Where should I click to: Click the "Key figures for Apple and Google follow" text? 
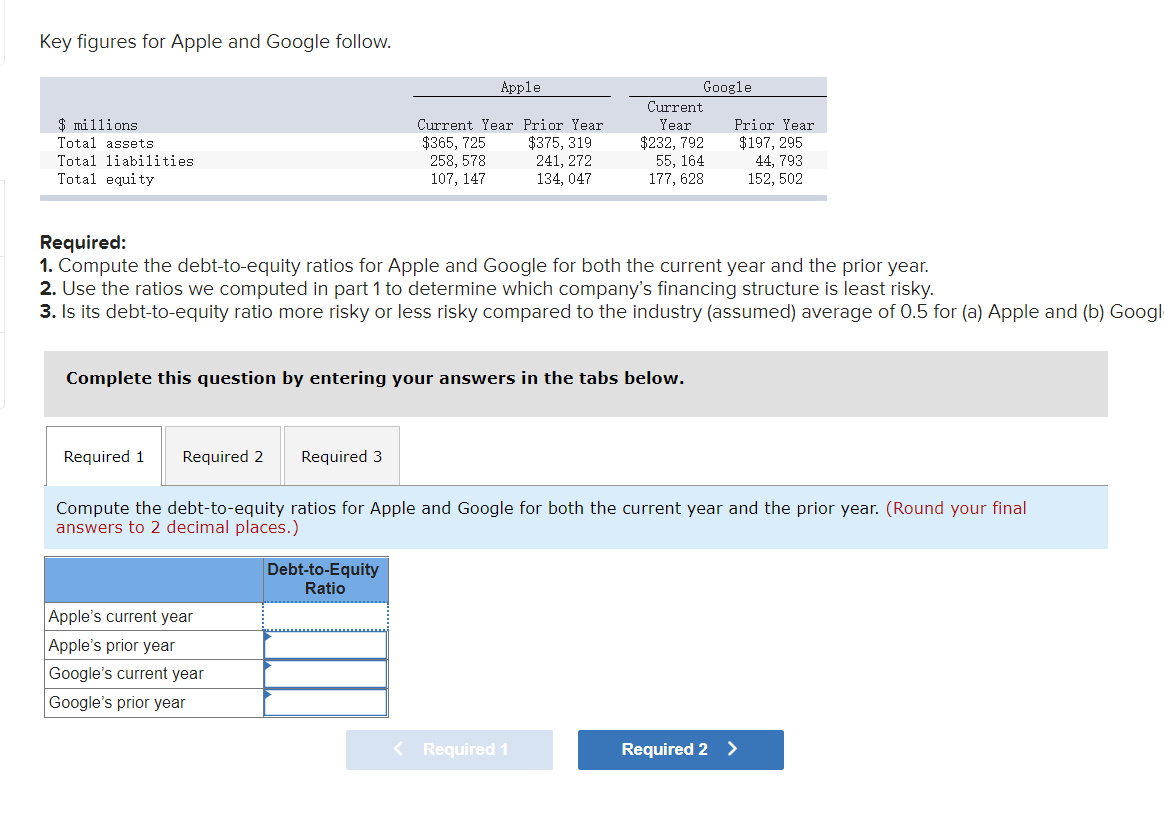click(215, 42)
